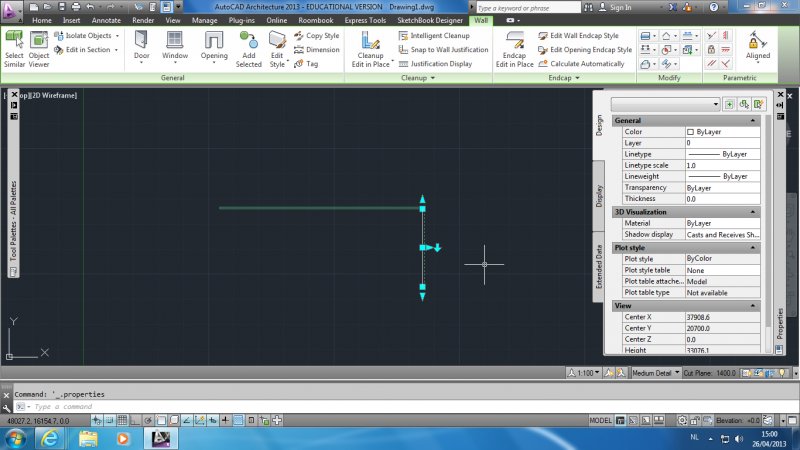The image size is (800, 450).
Task: Toggle Polar Tracking in status bar
Action: coord(148,420)
